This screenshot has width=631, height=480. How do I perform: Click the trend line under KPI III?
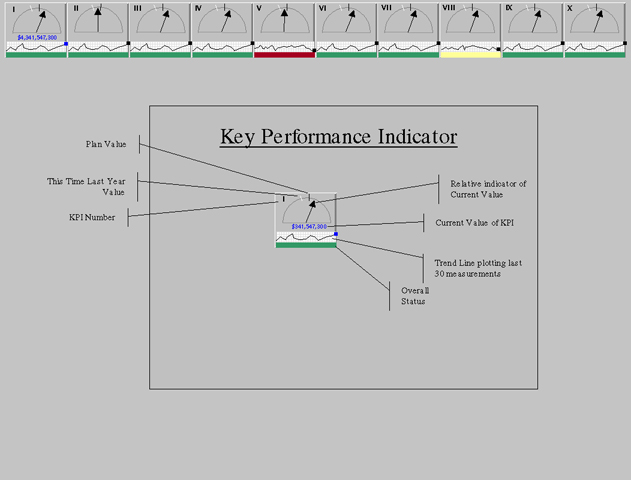coord(160,47)
